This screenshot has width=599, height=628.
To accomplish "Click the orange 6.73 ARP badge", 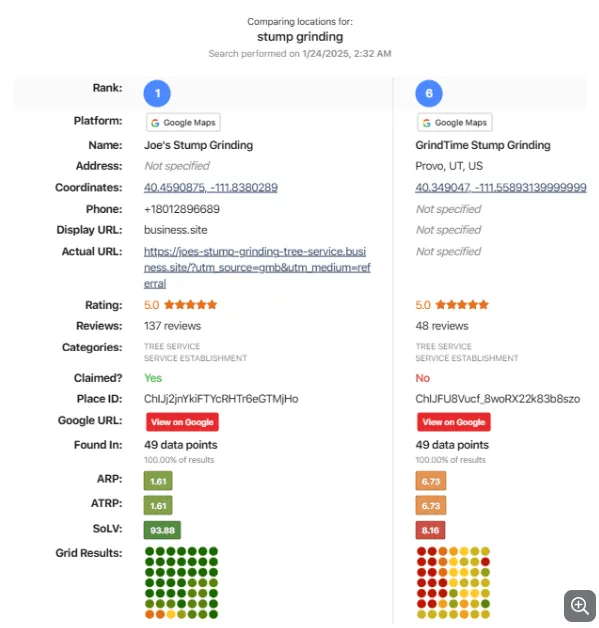I will point(430,481).
